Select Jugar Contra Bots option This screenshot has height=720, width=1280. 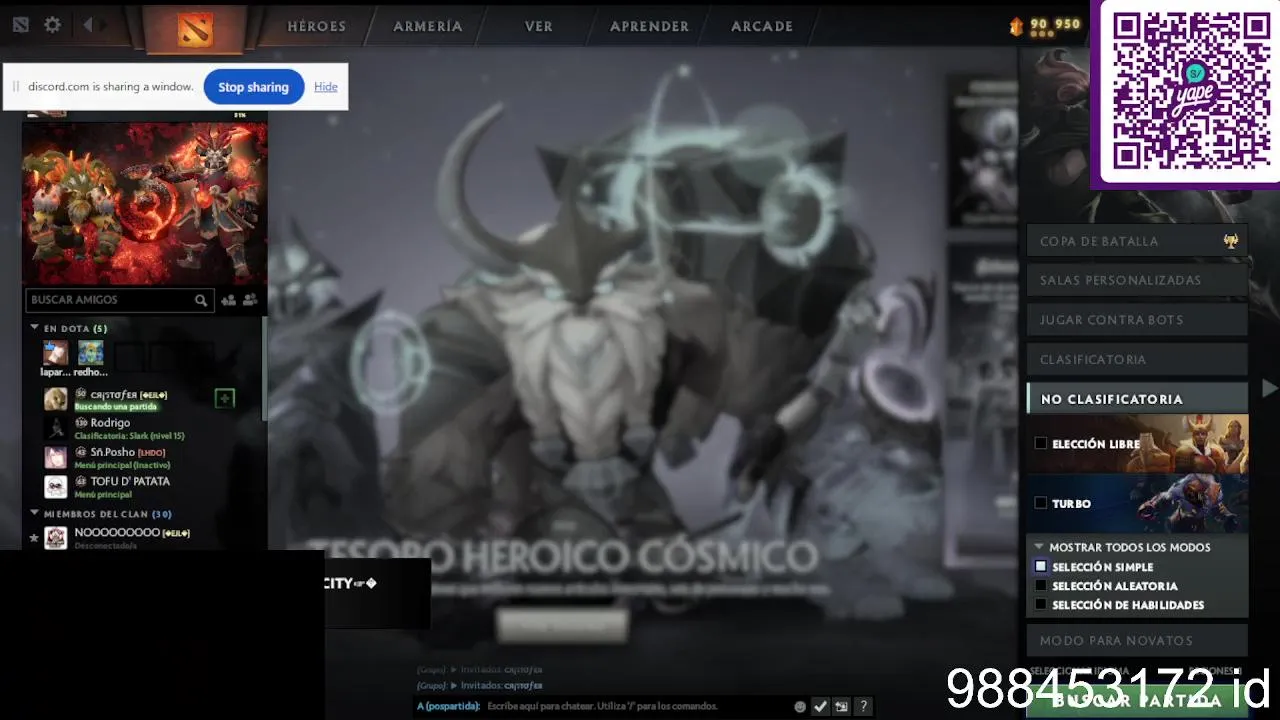1138,320
